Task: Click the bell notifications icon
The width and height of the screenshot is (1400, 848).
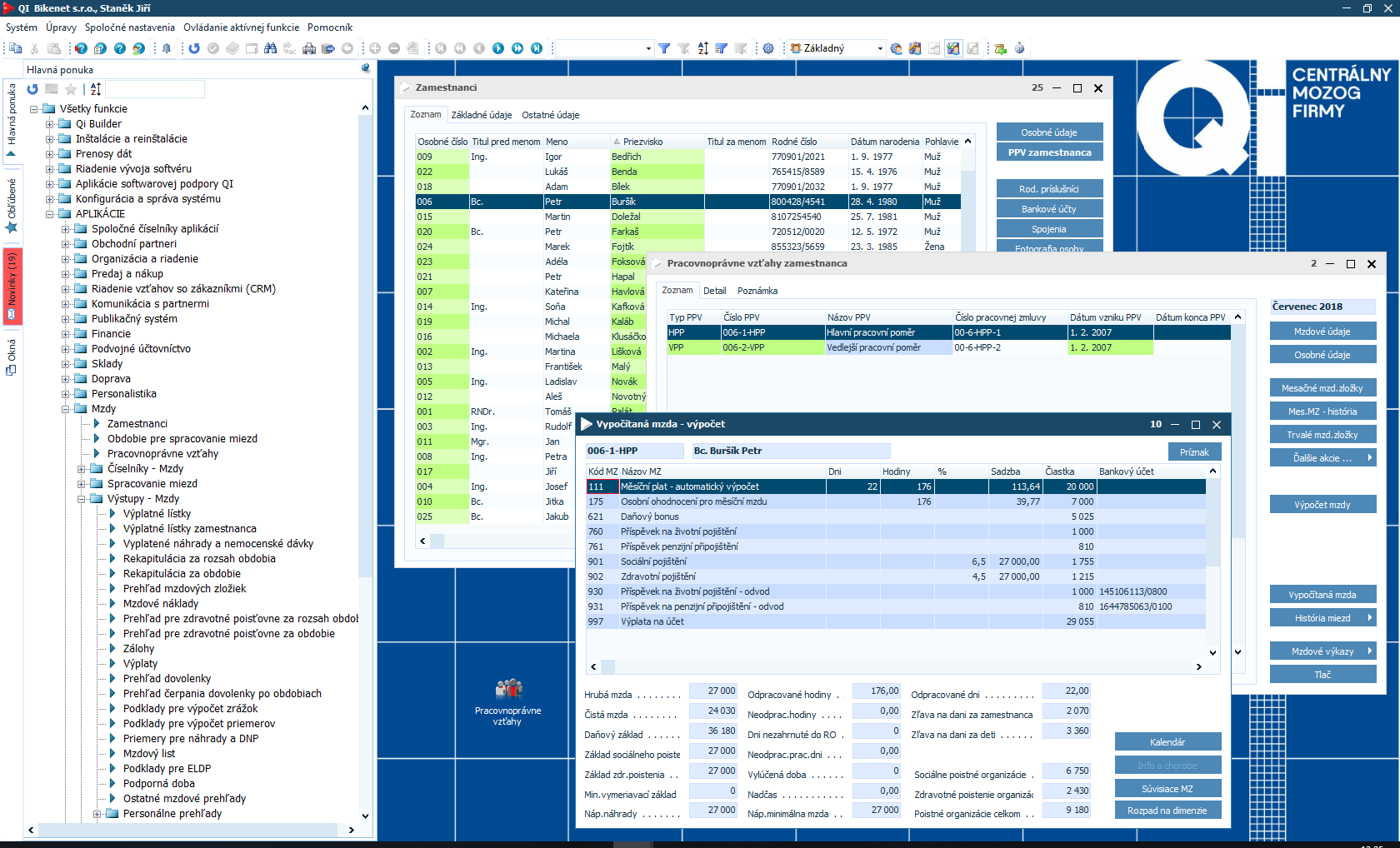Action: (x=167, y=48)
